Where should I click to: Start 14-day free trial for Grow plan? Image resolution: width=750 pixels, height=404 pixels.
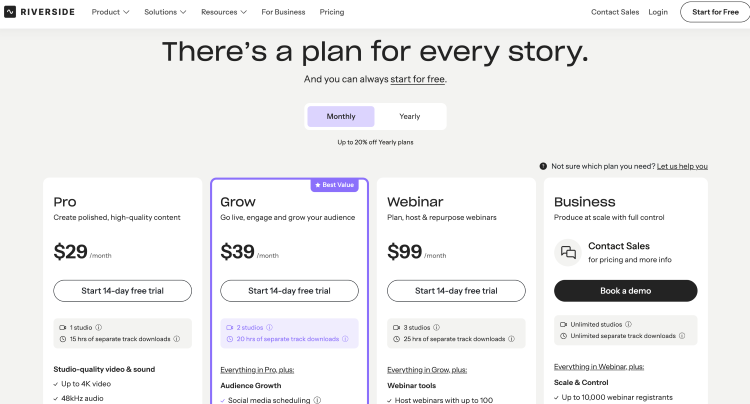tap(289, 291)
